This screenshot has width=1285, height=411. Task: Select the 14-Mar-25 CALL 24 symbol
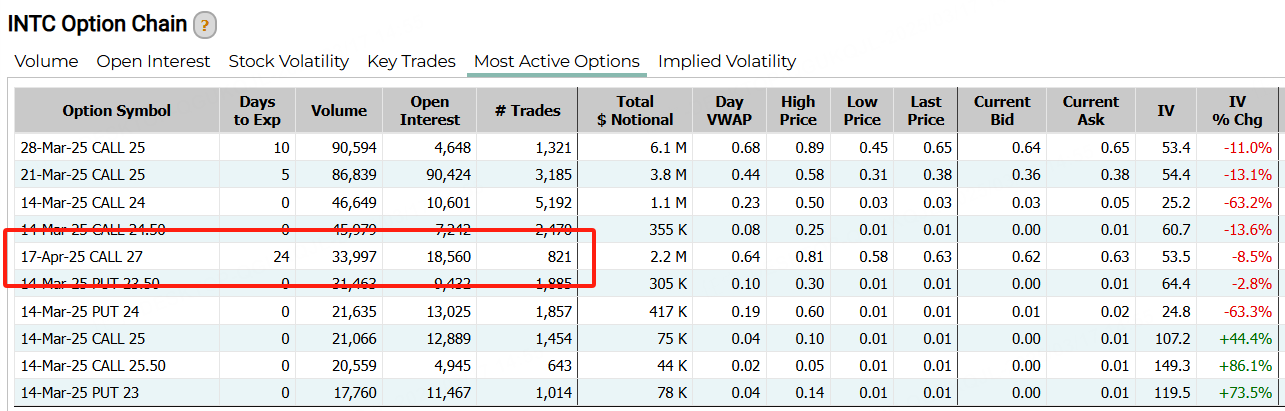point(83,202)
